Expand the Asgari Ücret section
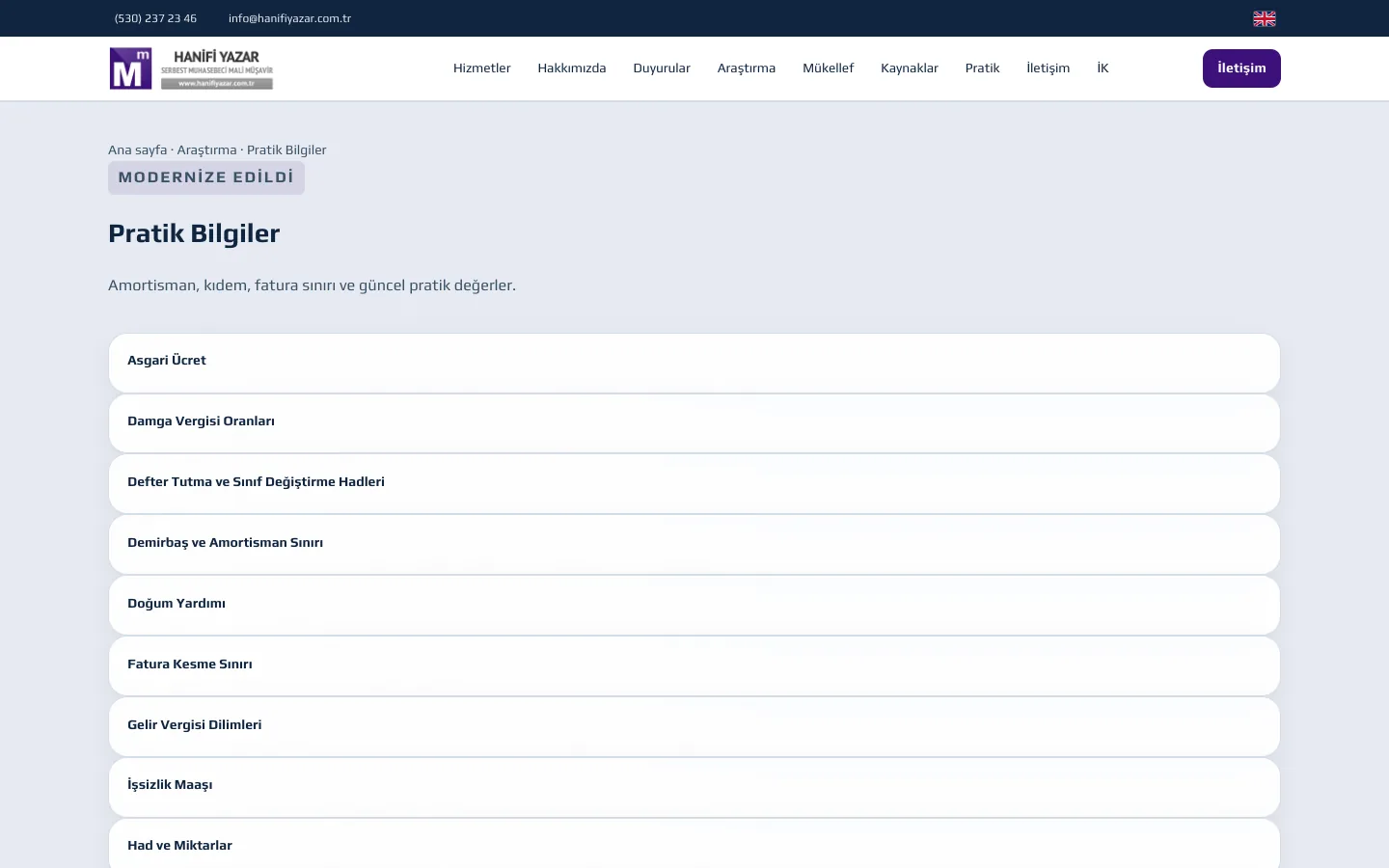 click(x=694, y=363)
